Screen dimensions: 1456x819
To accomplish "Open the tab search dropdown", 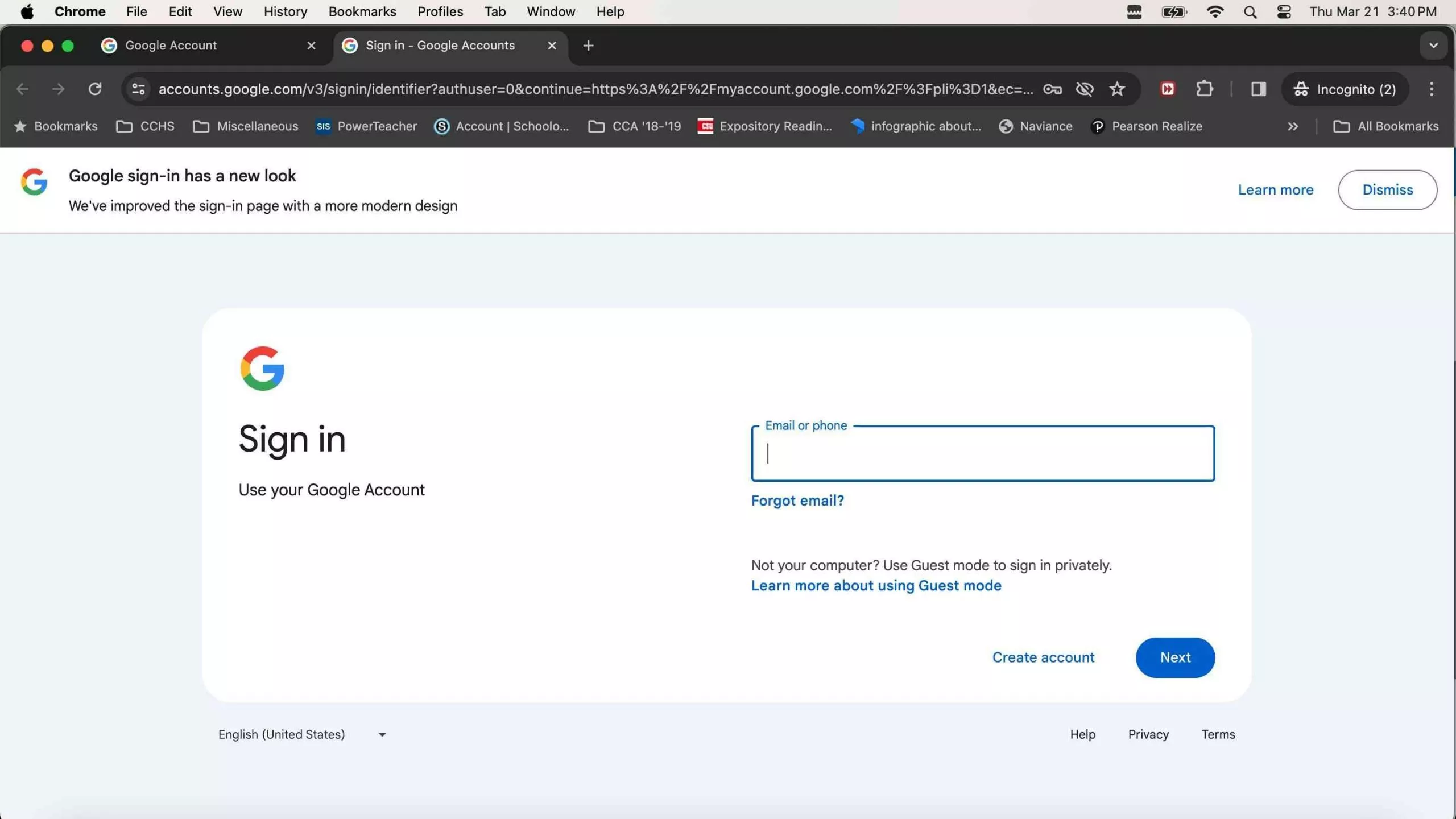I will (1433, 45).
